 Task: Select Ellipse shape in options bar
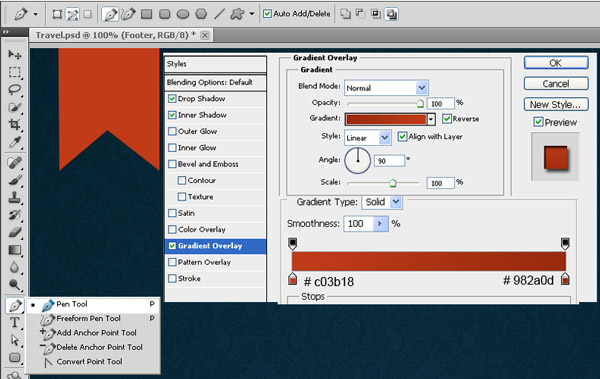(x=183, y=15)
